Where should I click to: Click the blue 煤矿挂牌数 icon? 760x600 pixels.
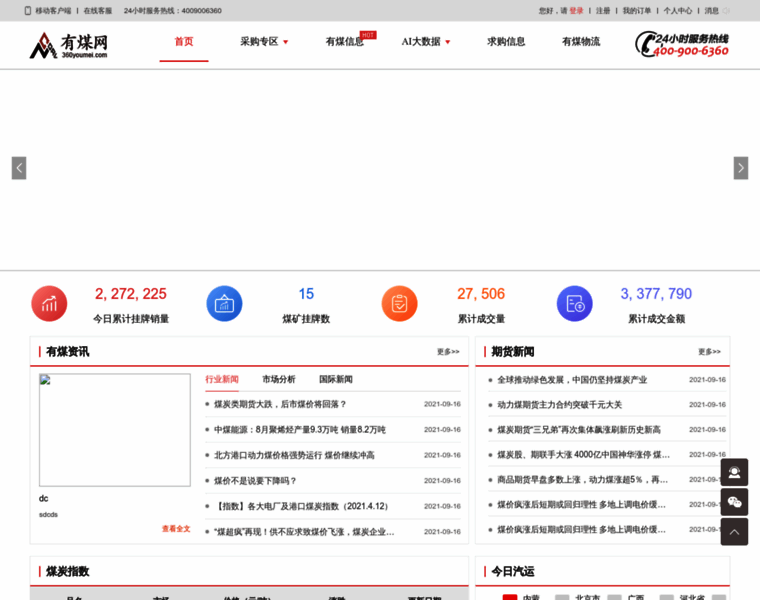(224, 304)
